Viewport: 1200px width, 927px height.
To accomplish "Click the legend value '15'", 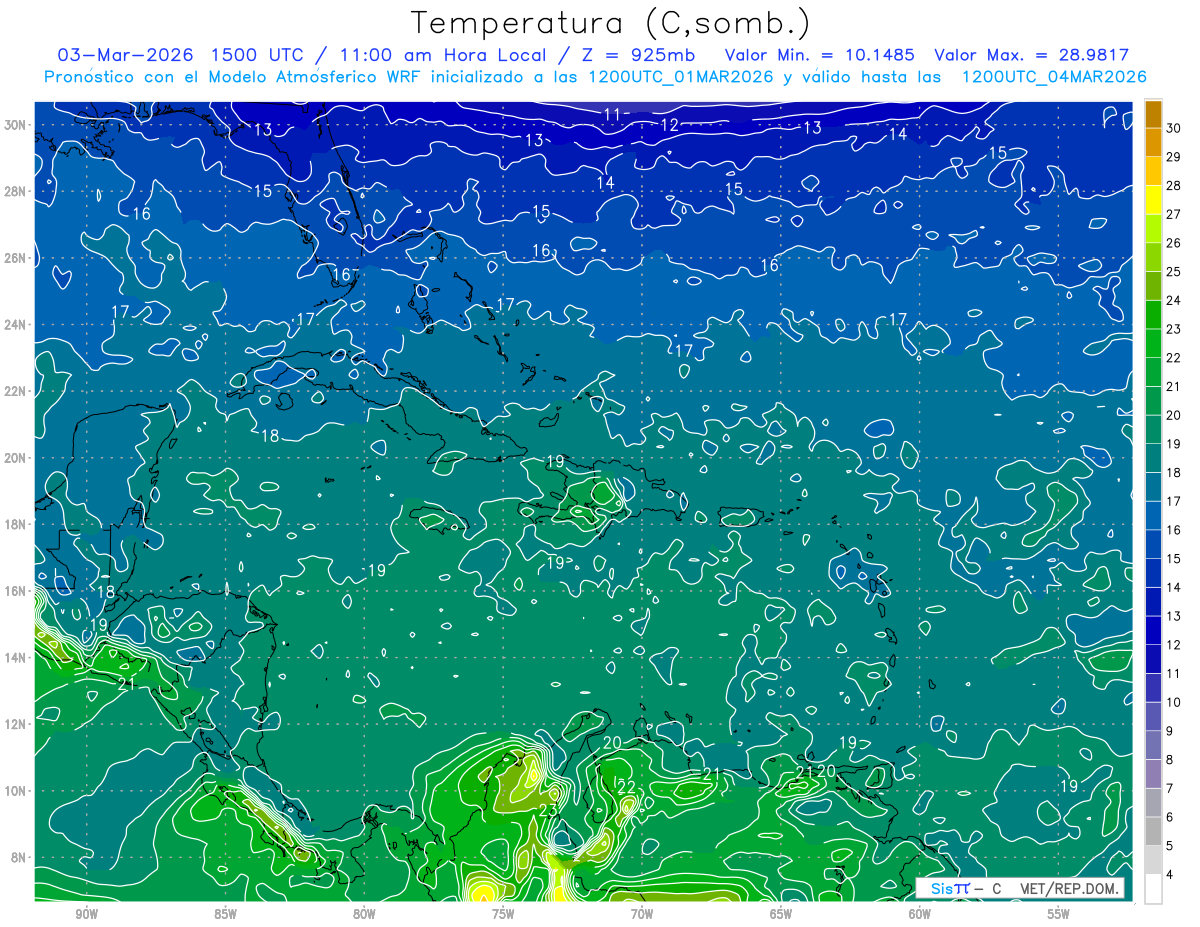I will pos(1174,558).
